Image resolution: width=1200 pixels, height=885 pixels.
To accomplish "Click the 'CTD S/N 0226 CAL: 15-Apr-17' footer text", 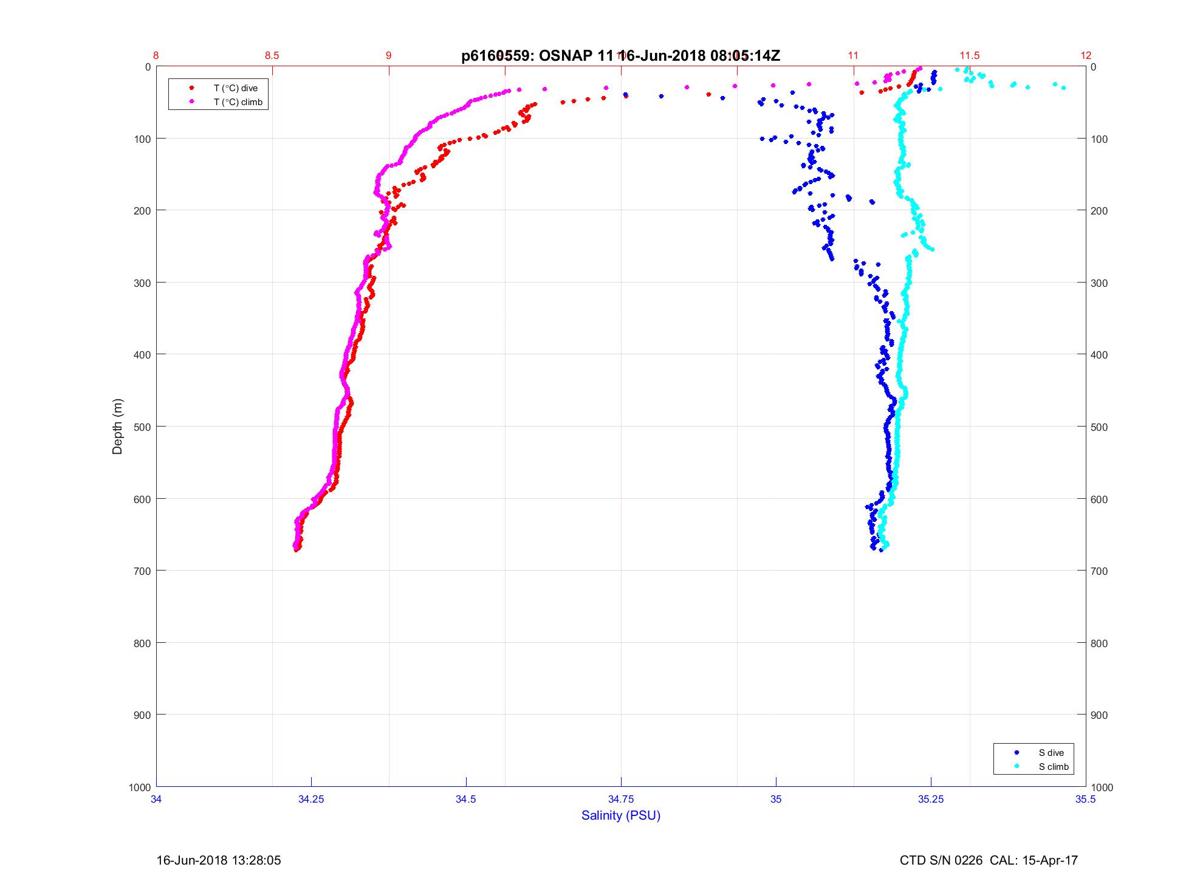I will coord(989,860).
